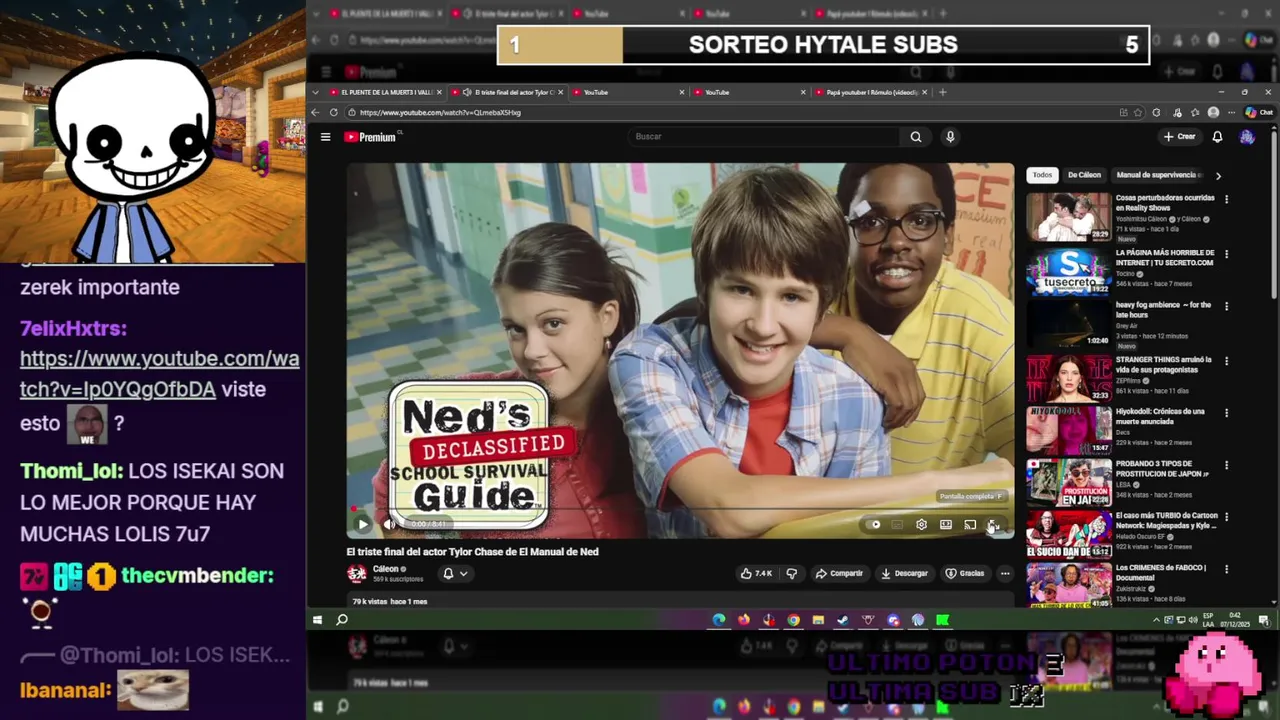The height and width of the screenshot is (720, 1280).
Task: Open Firefox from the taskbar
Action: (x=744, y=620)
